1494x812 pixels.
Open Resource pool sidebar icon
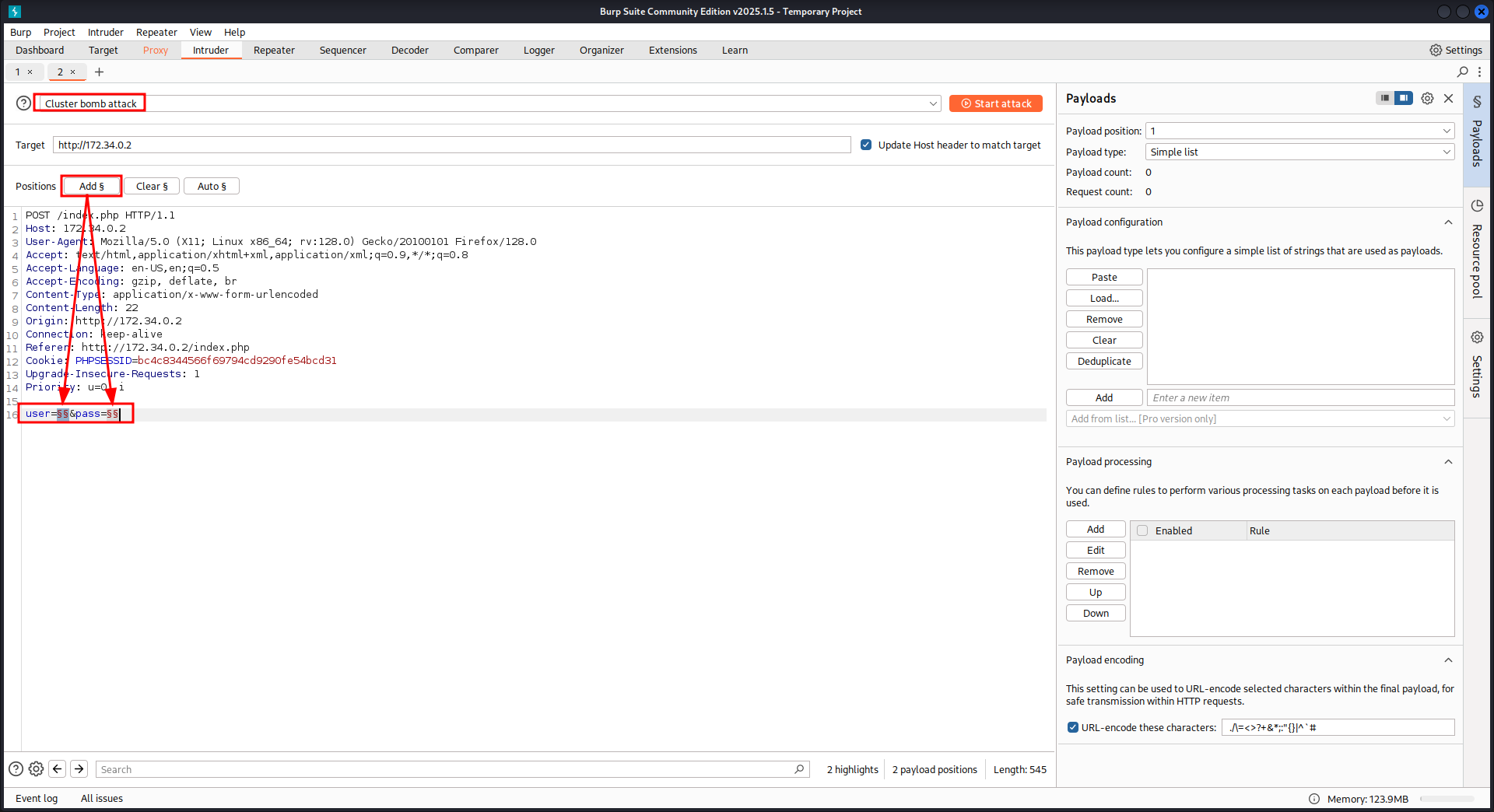click(x=1477, y=205)
